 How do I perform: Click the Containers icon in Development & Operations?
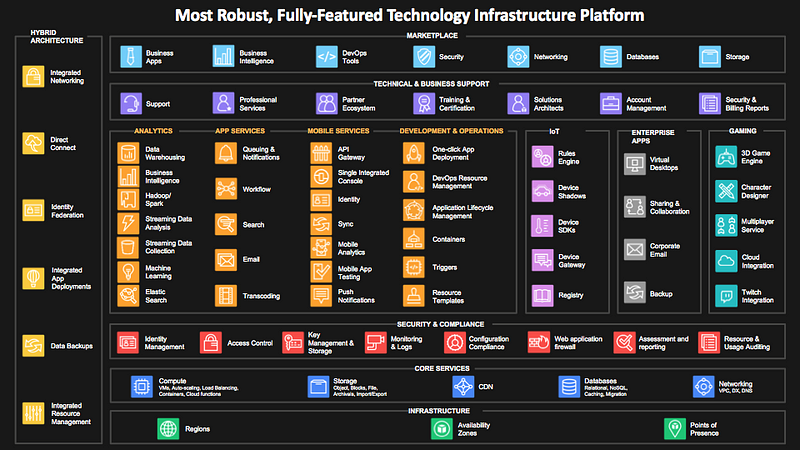click(414, 239)
